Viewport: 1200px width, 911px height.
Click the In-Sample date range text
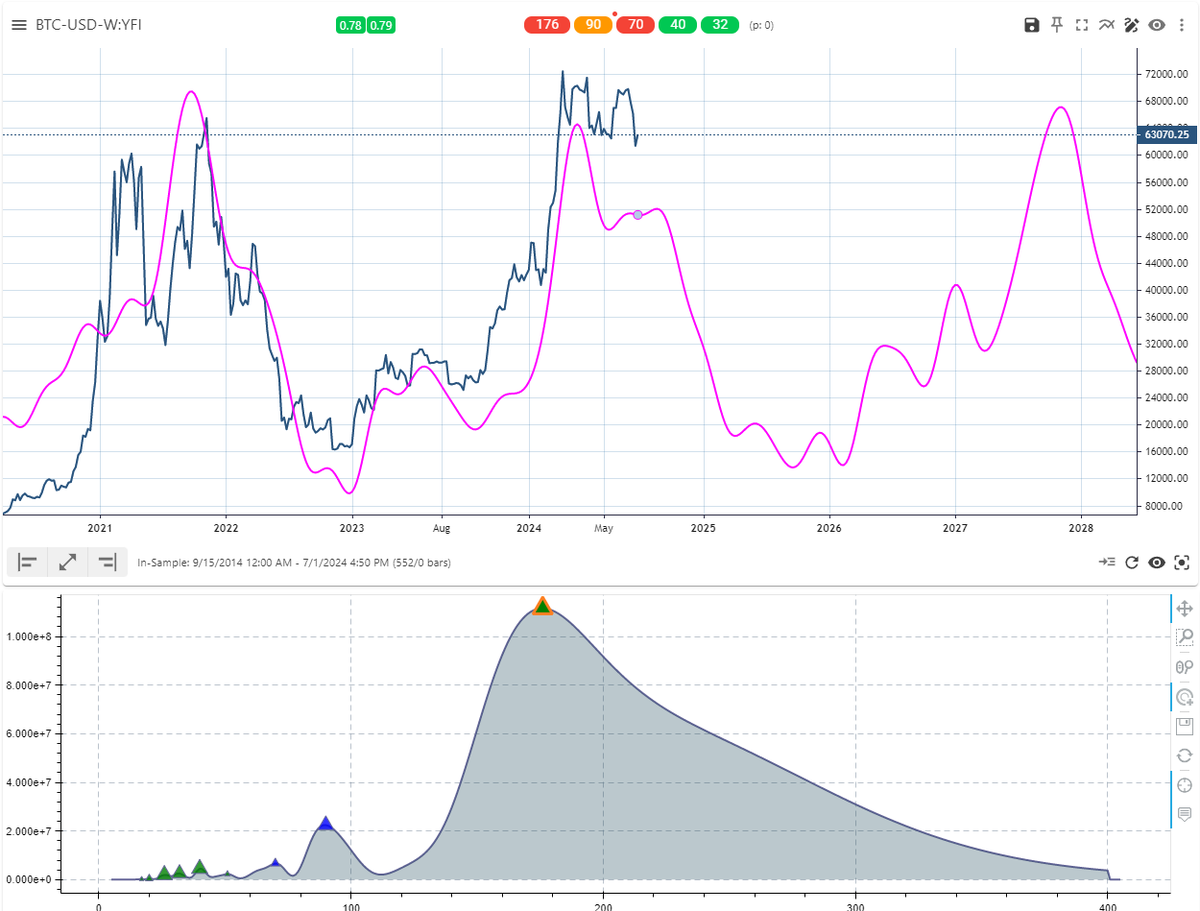click(x=294, y=563)
